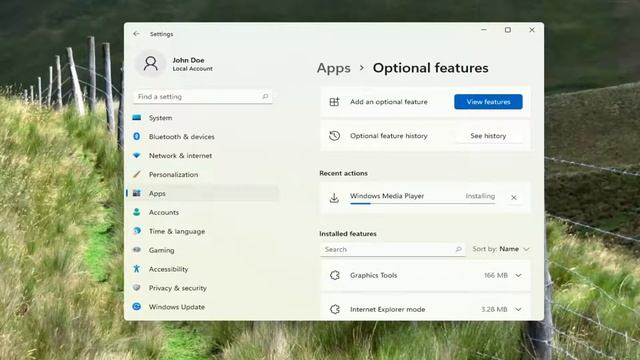
Task: Click the Windows Media Player download icon
Action: point(334,198)
